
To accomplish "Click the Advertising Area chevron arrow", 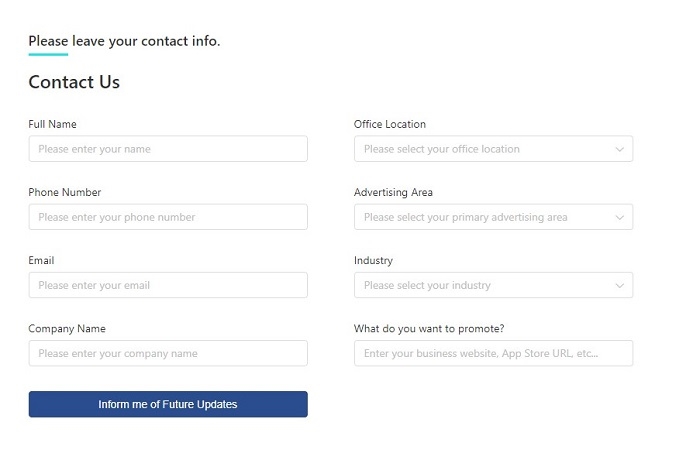I will [x=619, y=217].
